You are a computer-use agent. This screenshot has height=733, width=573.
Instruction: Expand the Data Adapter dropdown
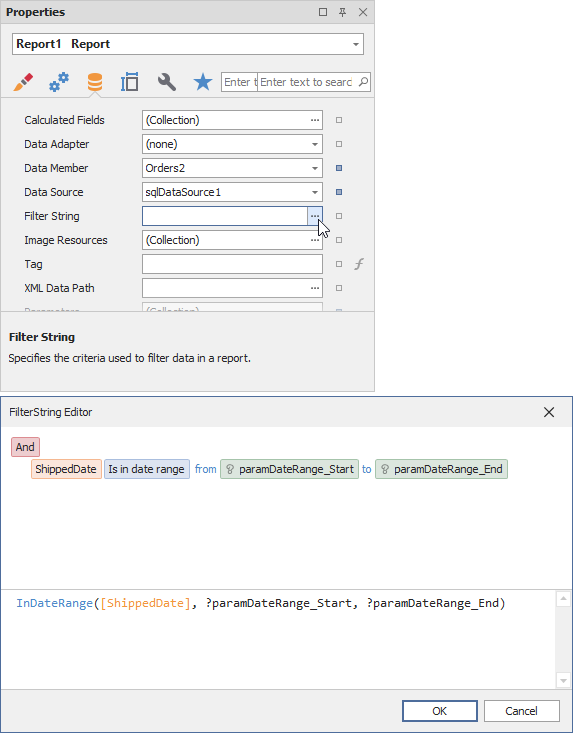[x=315, y=144]
